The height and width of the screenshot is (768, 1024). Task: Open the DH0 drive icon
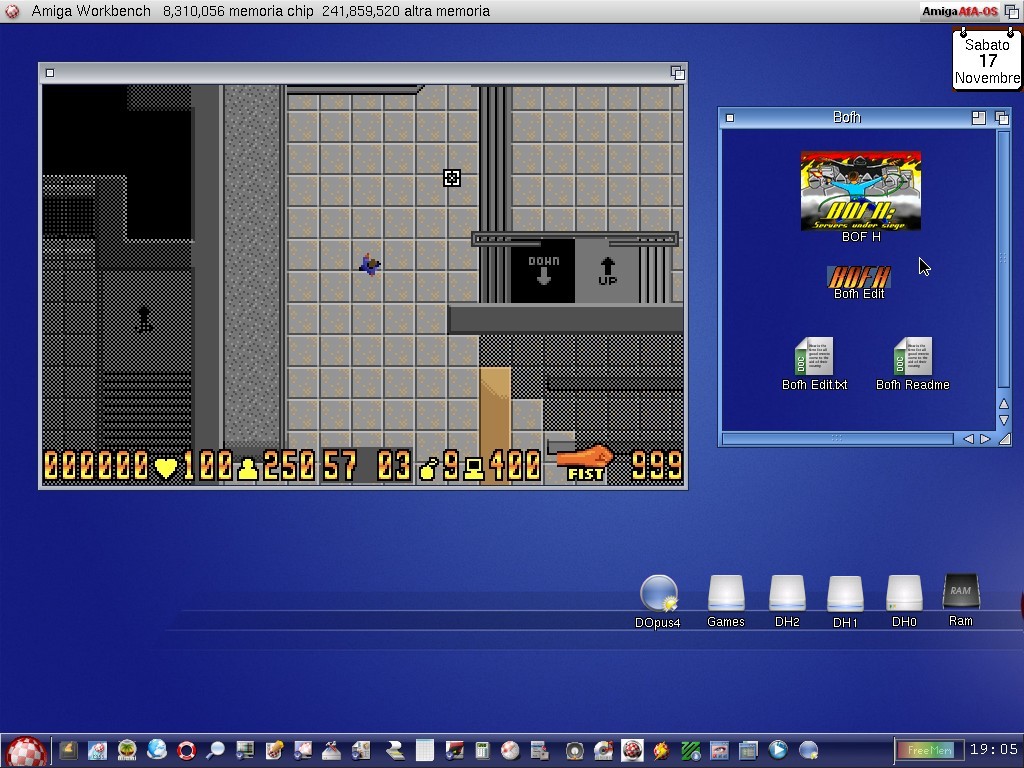904,594
